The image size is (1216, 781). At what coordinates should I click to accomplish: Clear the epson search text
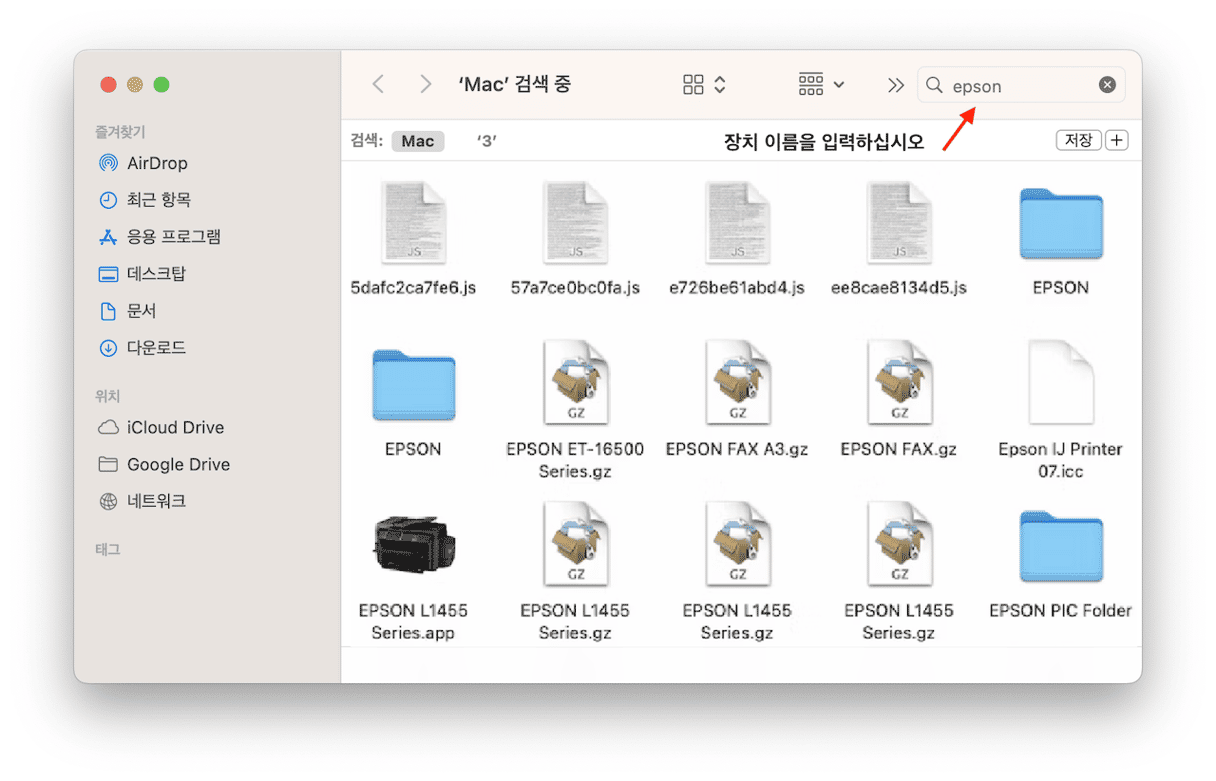(1107, 85)
